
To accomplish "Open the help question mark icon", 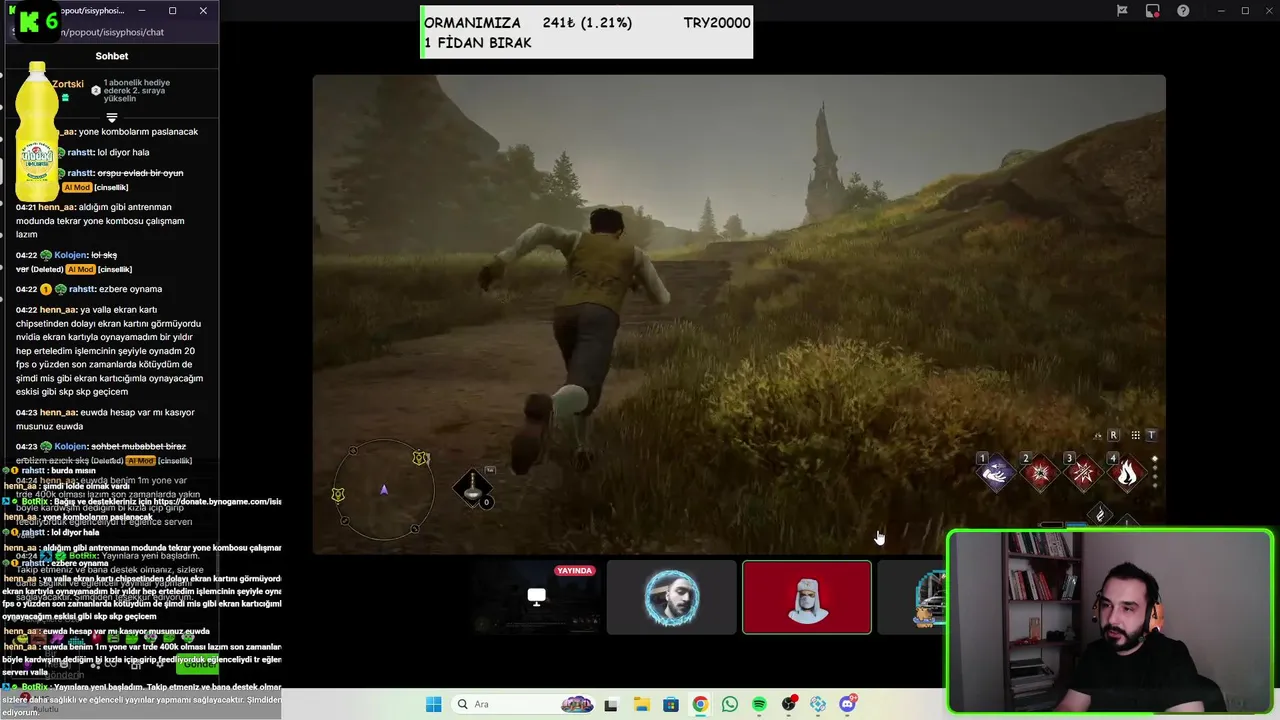I will point(1184,11).
